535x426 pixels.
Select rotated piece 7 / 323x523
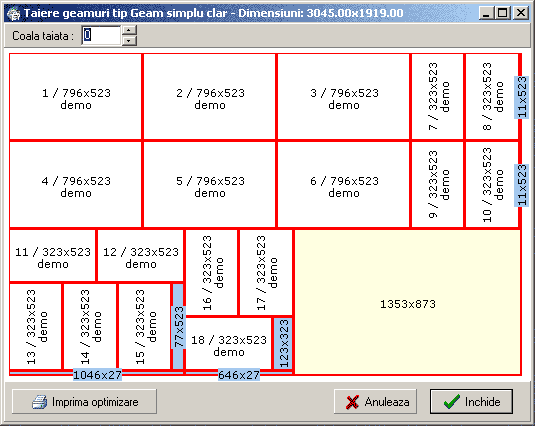[437, 97]
